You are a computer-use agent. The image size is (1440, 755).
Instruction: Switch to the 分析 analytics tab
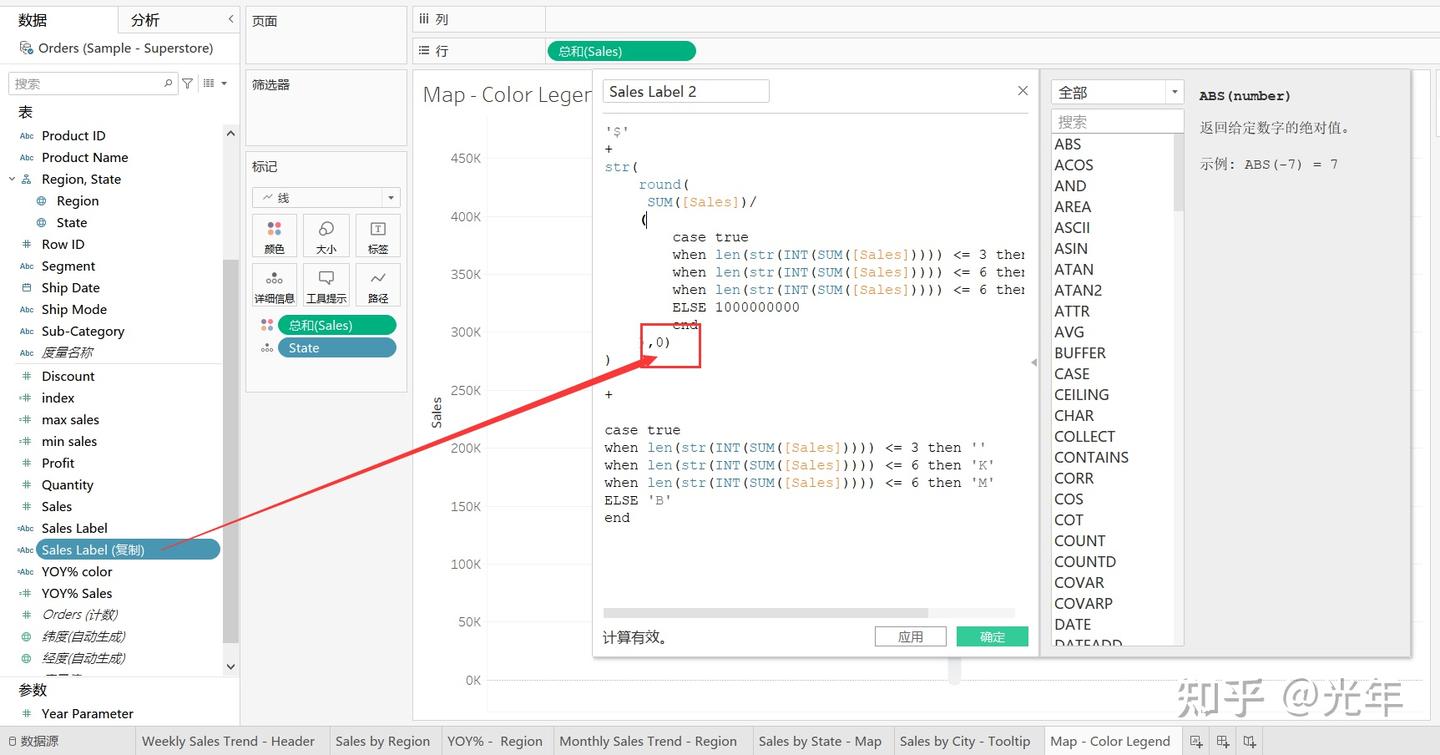click(x=145, y=20)
